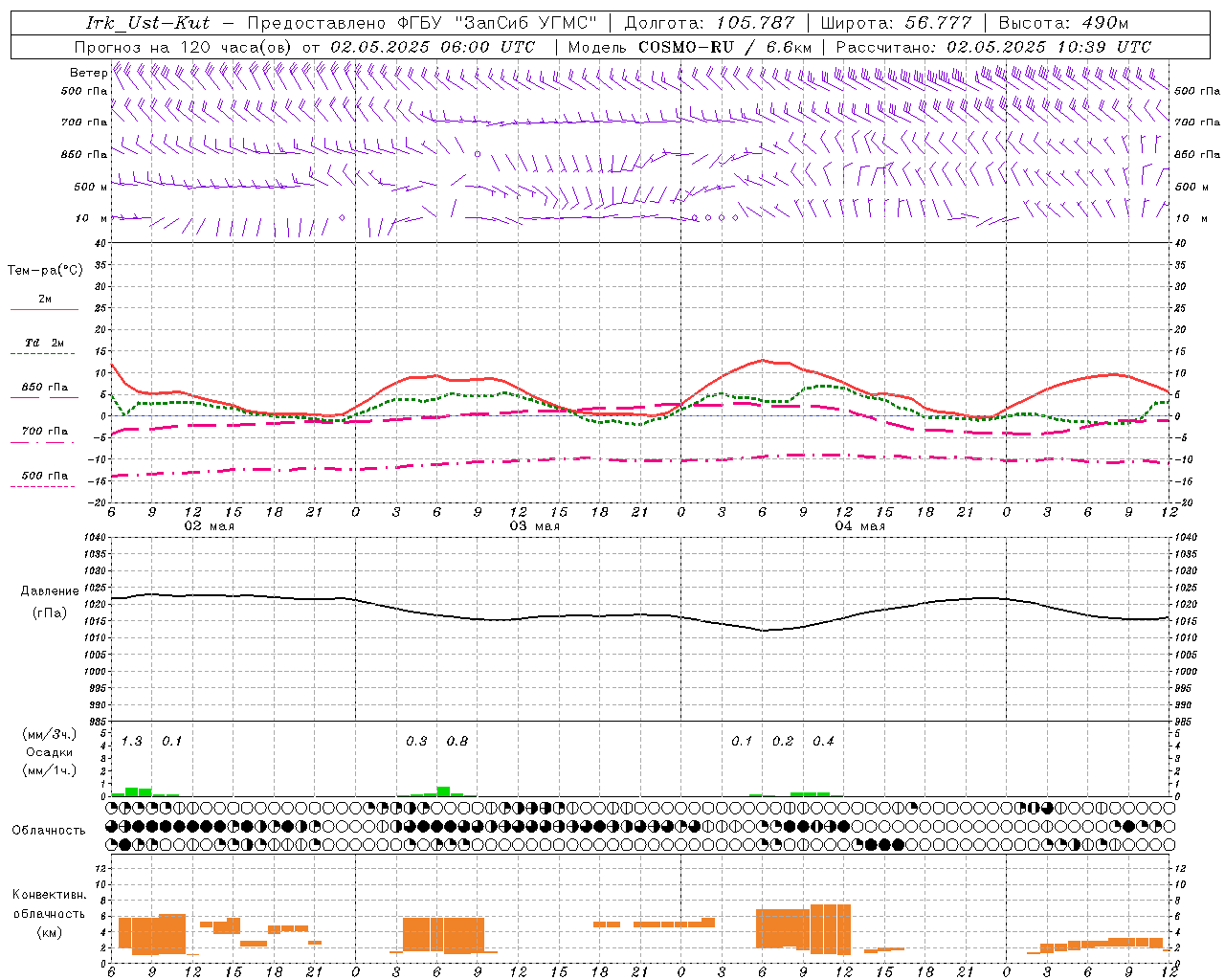Click the latitude value Широта: 56.777

[896, 23]
